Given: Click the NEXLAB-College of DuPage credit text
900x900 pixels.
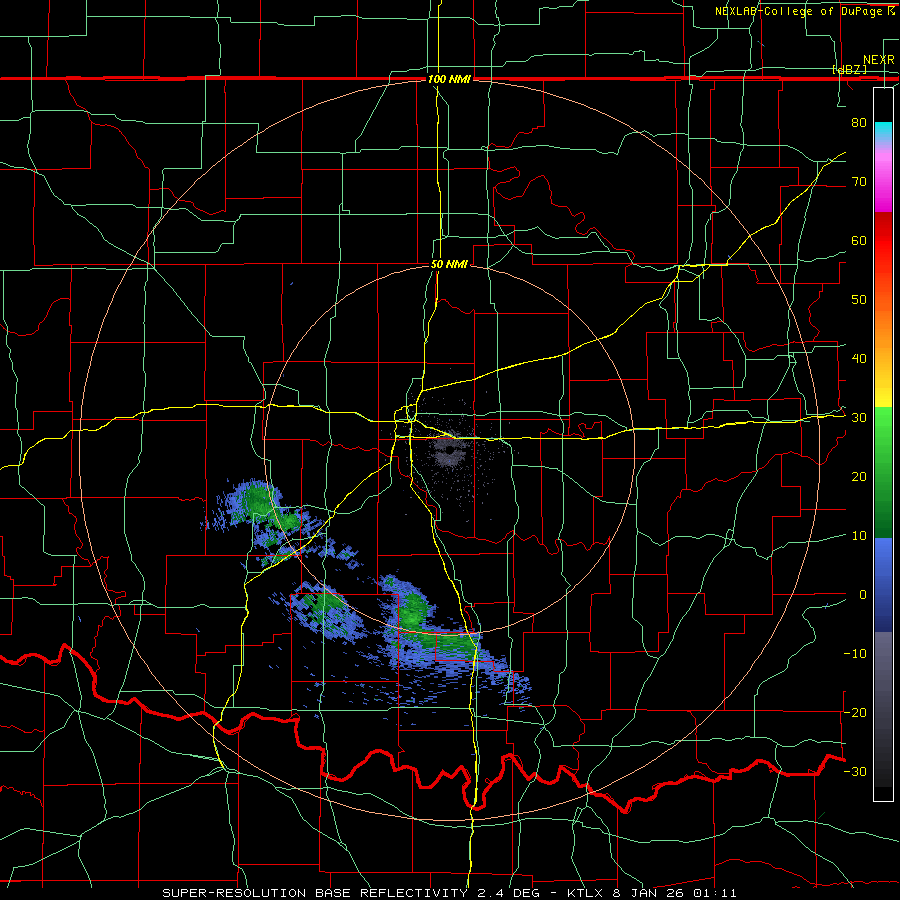Looking at the screenshot, I should (804, 11).
